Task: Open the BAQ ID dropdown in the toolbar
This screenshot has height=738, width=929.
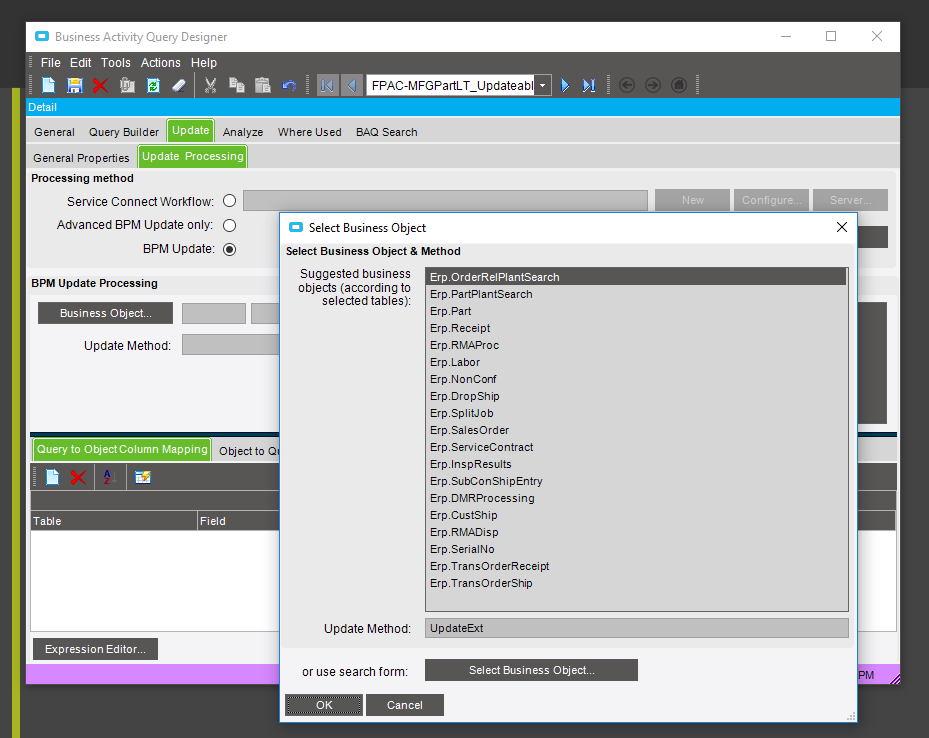Action: 542,86
